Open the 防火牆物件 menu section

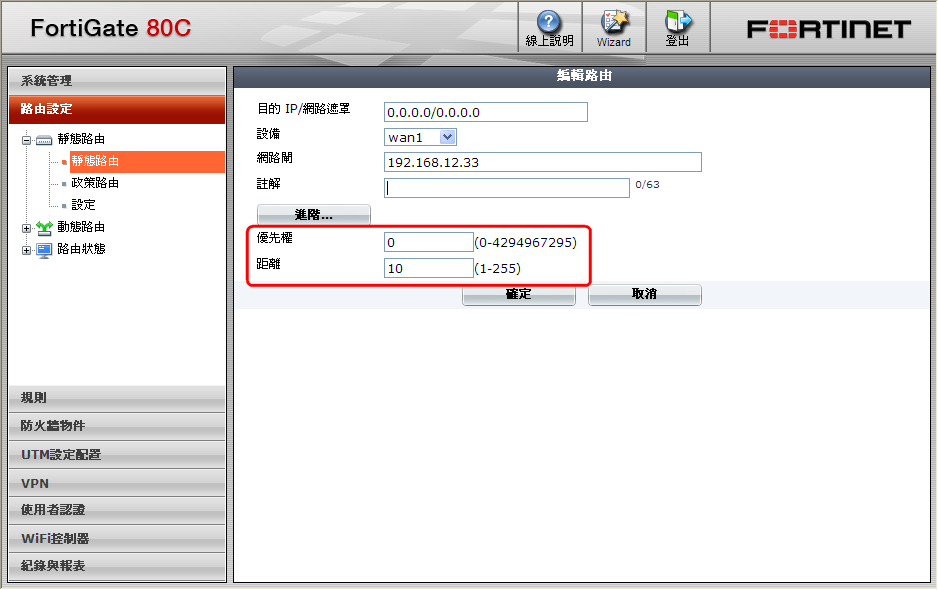pos(117,425)
